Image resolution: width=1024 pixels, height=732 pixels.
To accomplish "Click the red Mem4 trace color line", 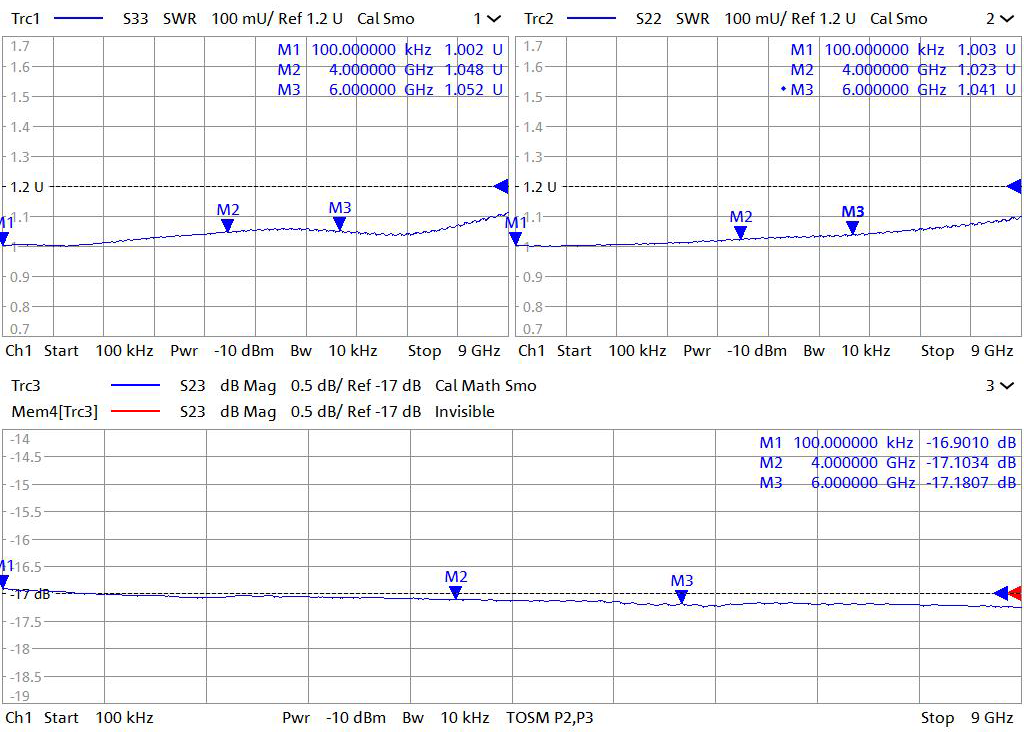I will click(135, 412).
